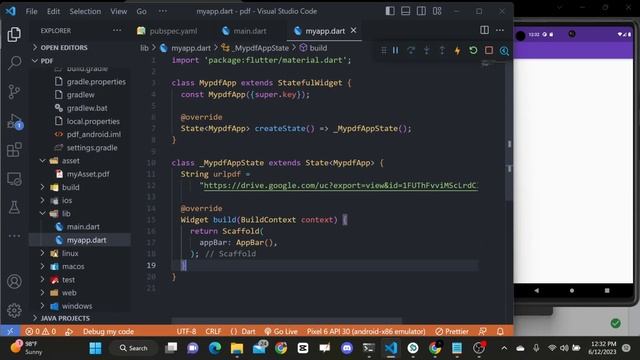Open the Explorer view in activity bar
This screenshot has height=360, width=640.
pyautogui.click(x=14, y=34)
